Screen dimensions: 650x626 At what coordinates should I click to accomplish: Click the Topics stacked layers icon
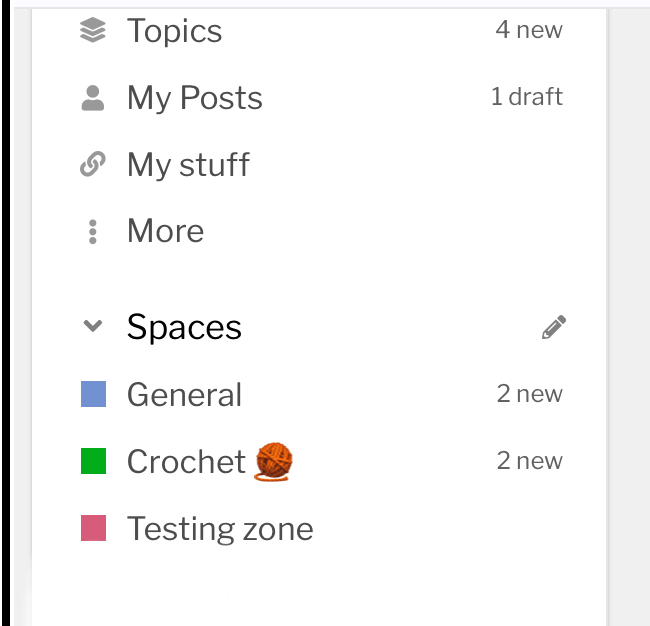(x=93, y=30)
